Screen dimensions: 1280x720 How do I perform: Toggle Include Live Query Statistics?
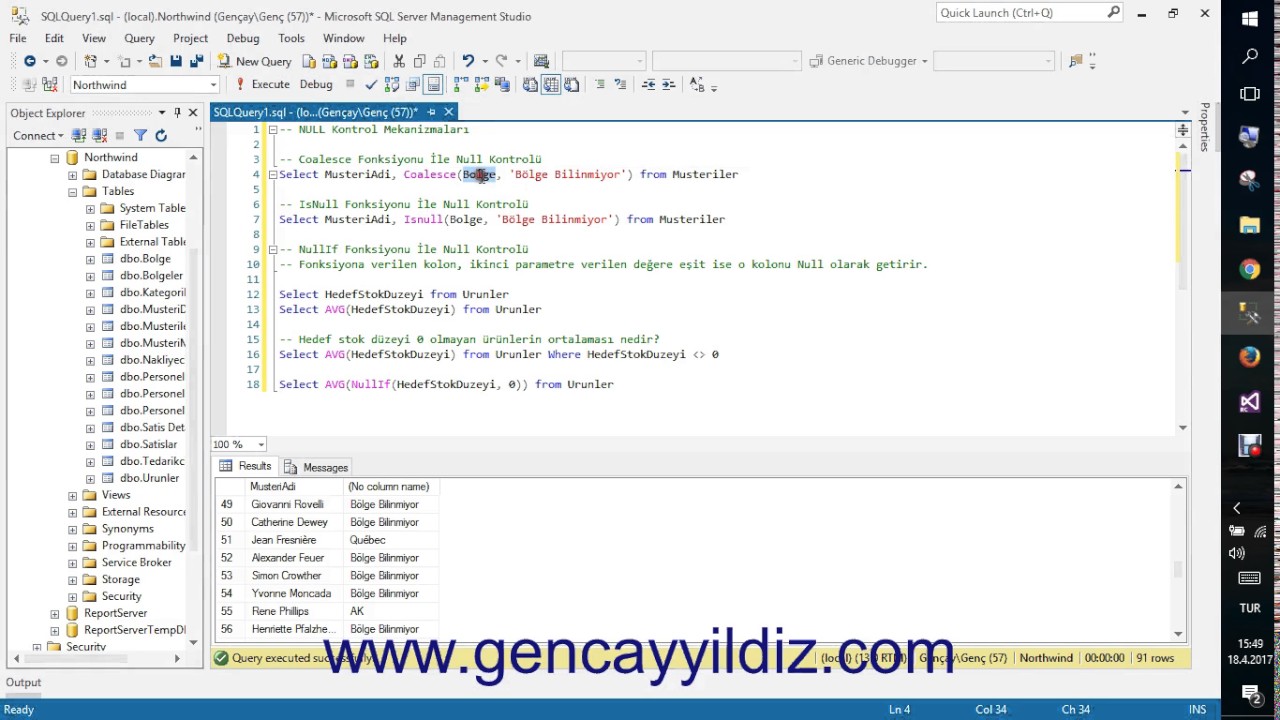481,85
